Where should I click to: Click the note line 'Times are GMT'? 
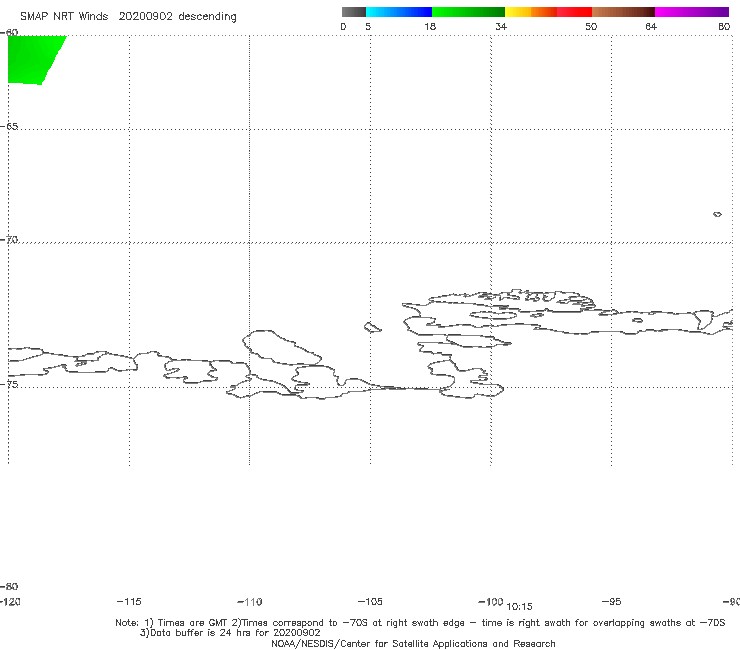tap(193, 623)
